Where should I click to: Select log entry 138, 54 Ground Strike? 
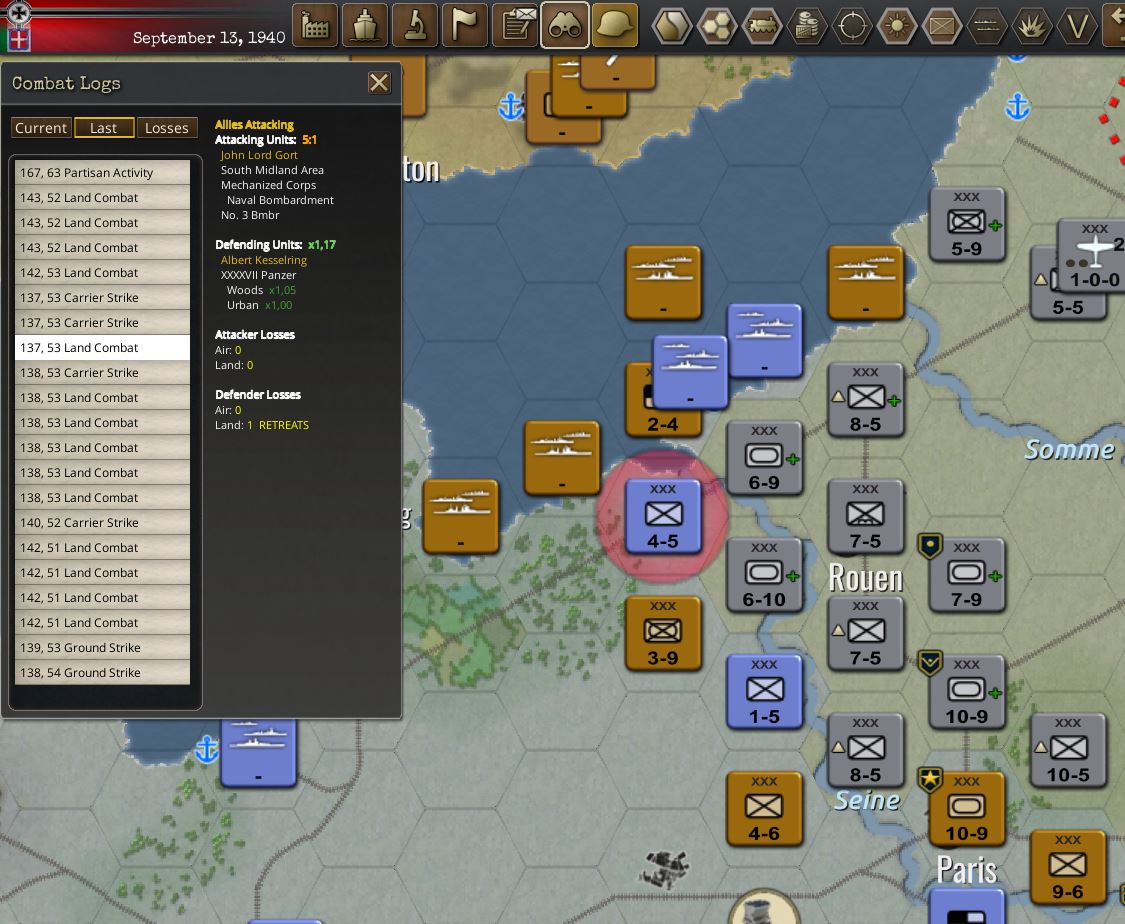[103, 672]
